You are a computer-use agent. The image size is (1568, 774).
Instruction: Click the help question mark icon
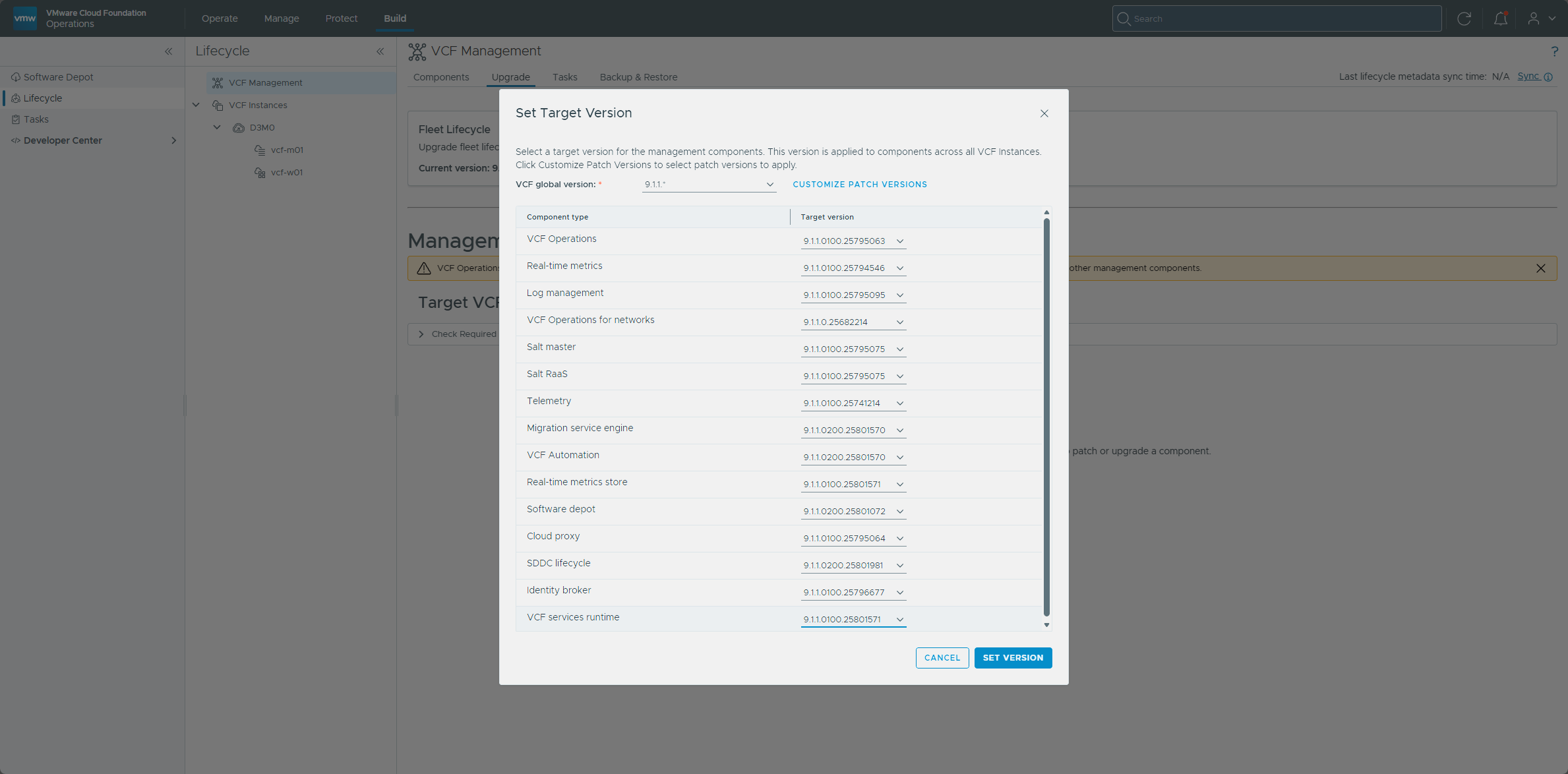click(x=1554, y=51)
